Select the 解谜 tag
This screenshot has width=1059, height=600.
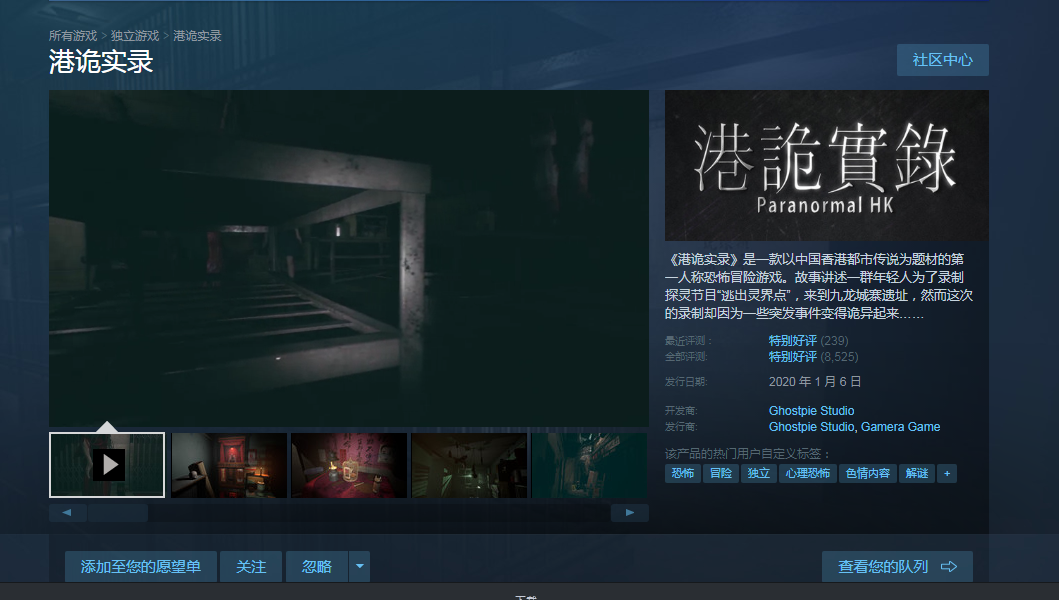(x=916, y=474)
